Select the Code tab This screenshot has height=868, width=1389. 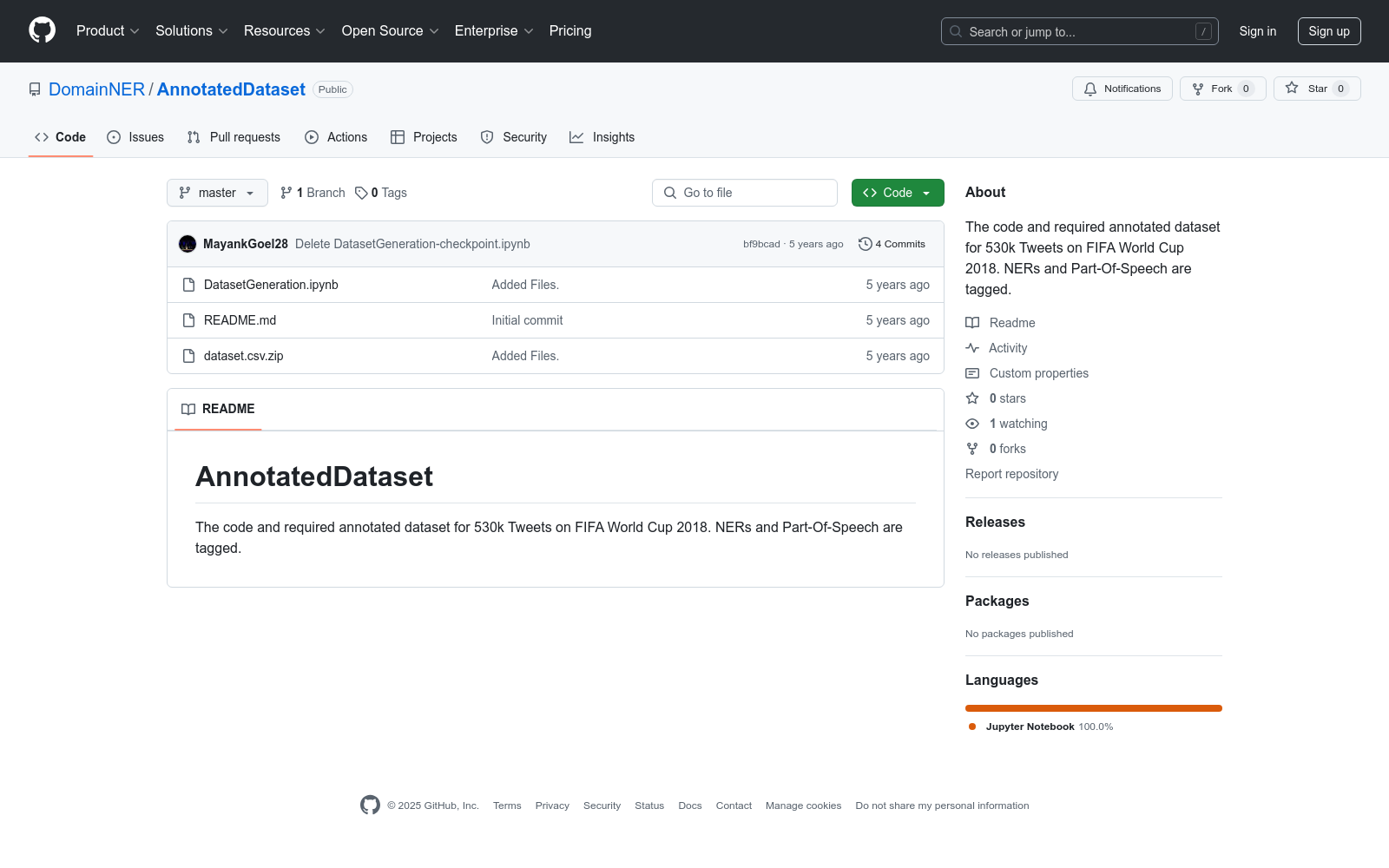[x=61, y=137]
